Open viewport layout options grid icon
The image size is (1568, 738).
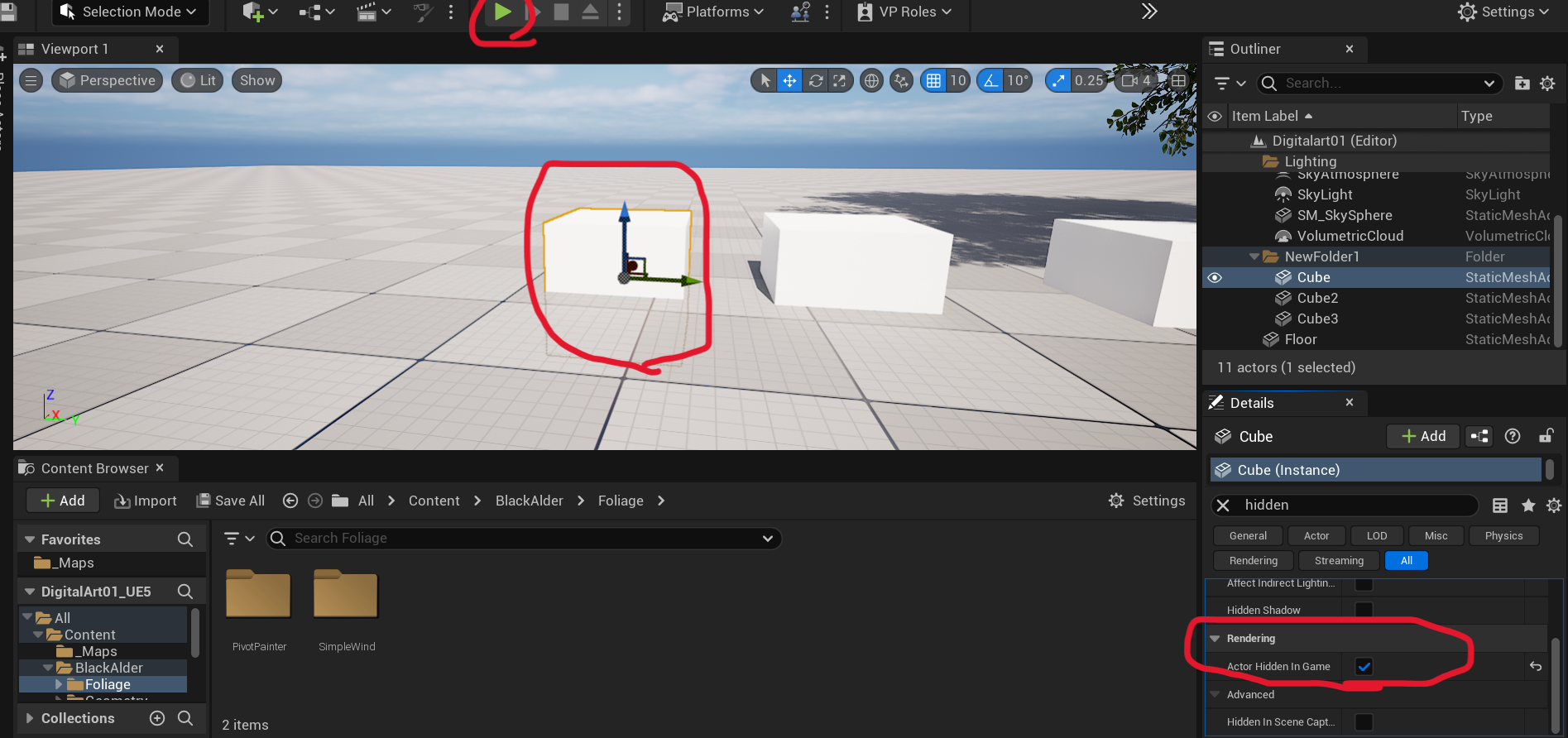(x=1178, y=80)
